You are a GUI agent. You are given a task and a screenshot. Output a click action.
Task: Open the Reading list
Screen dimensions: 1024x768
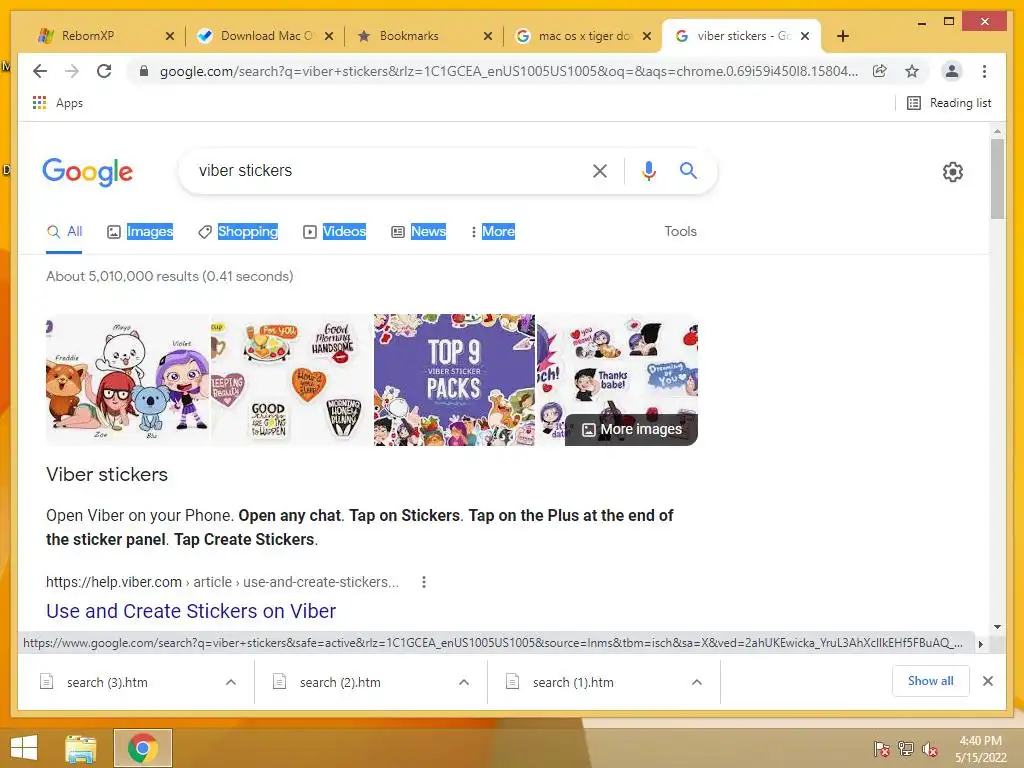click(x=949, y=103)
